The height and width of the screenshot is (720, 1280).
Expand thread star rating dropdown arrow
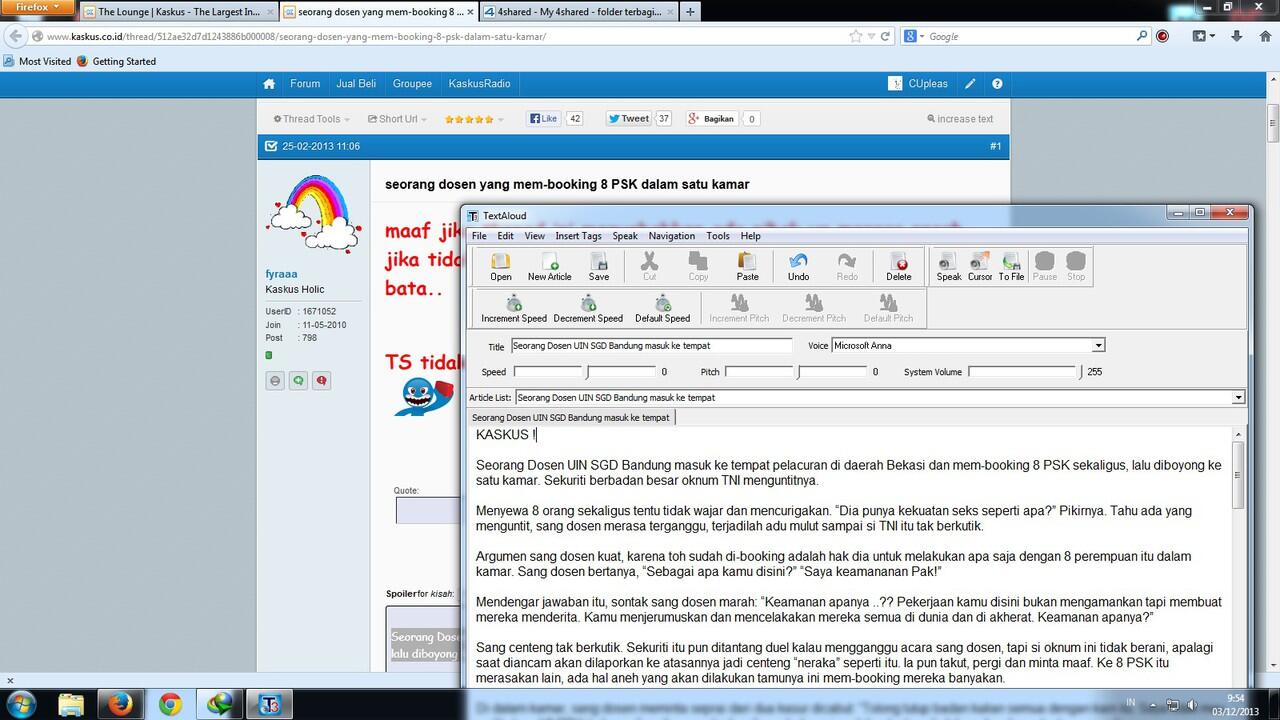501,119
